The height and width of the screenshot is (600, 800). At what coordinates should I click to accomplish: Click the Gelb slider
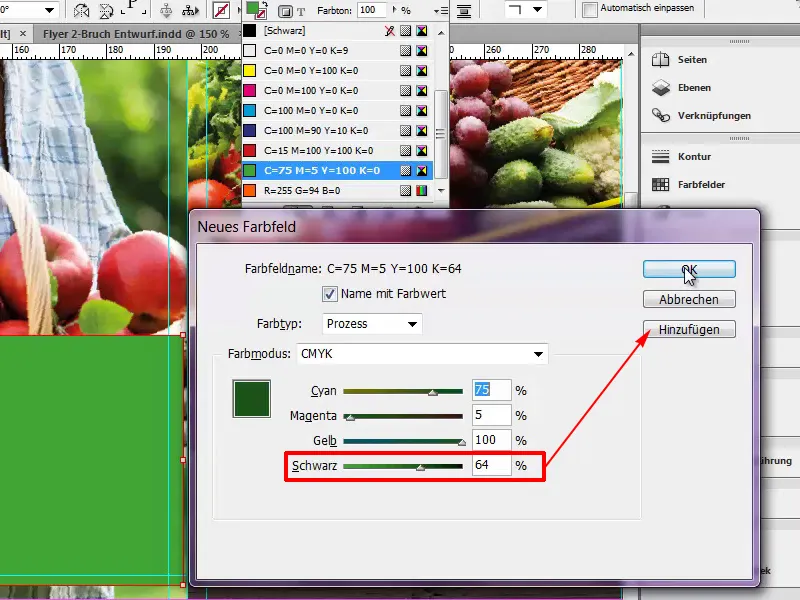point(403,442)
